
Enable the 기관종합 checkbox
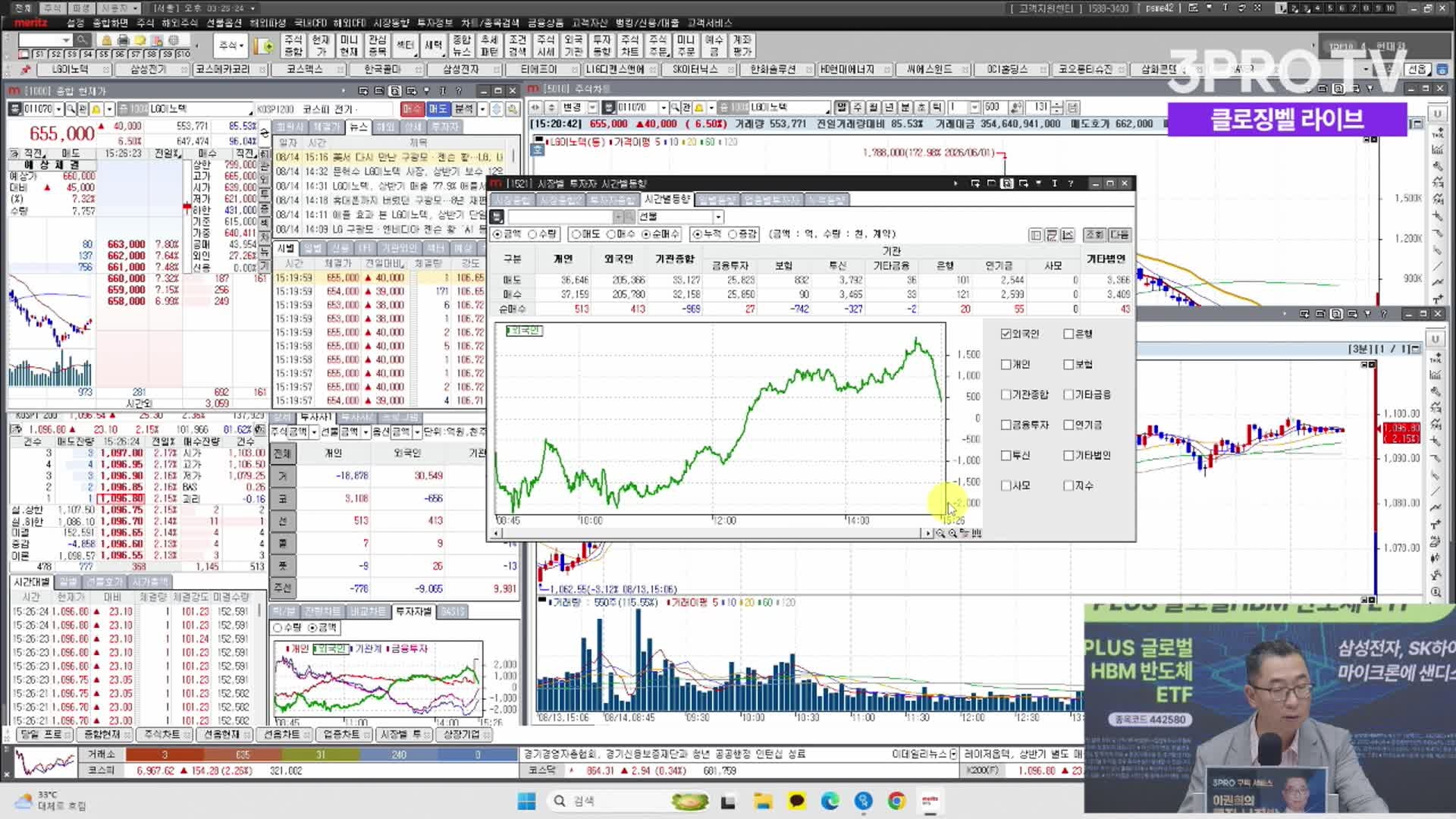point(1006,395)
